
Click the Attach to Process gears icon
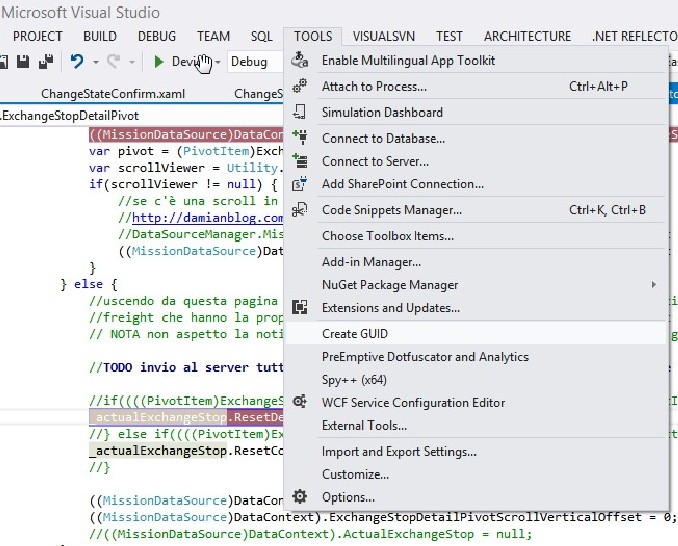(299, 87)
